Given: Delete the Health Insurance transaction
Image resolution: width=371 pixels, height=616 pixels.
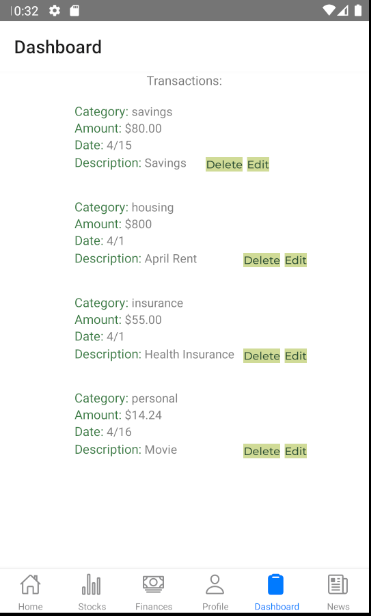Looking at the screenshot, I should point(261,356).
